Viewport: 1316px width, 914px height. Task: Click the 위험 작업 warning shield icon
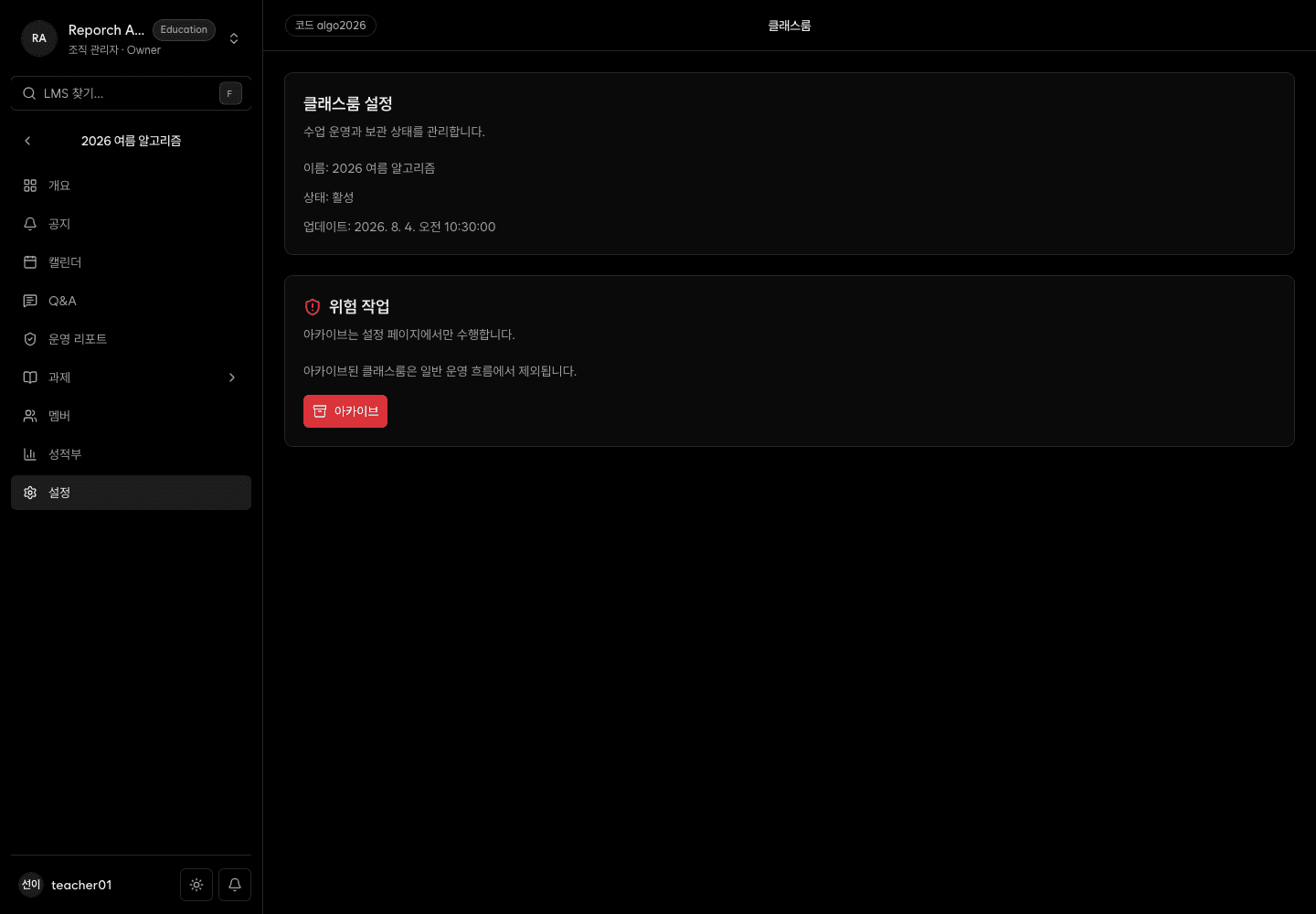pos(313,307)
